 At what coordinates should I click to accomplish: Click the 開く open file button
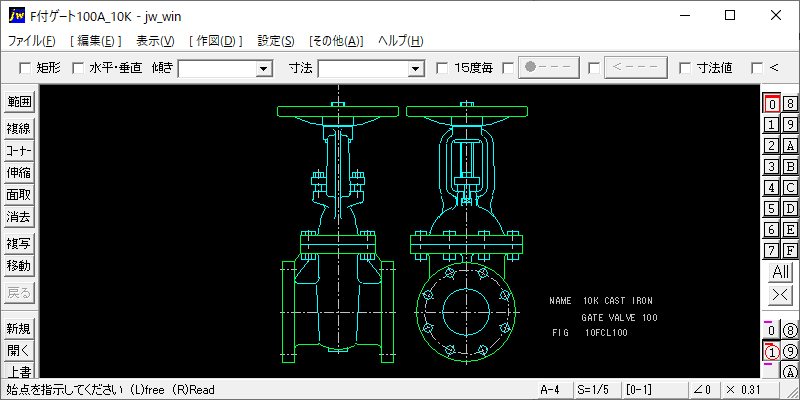tap(19, 351)
